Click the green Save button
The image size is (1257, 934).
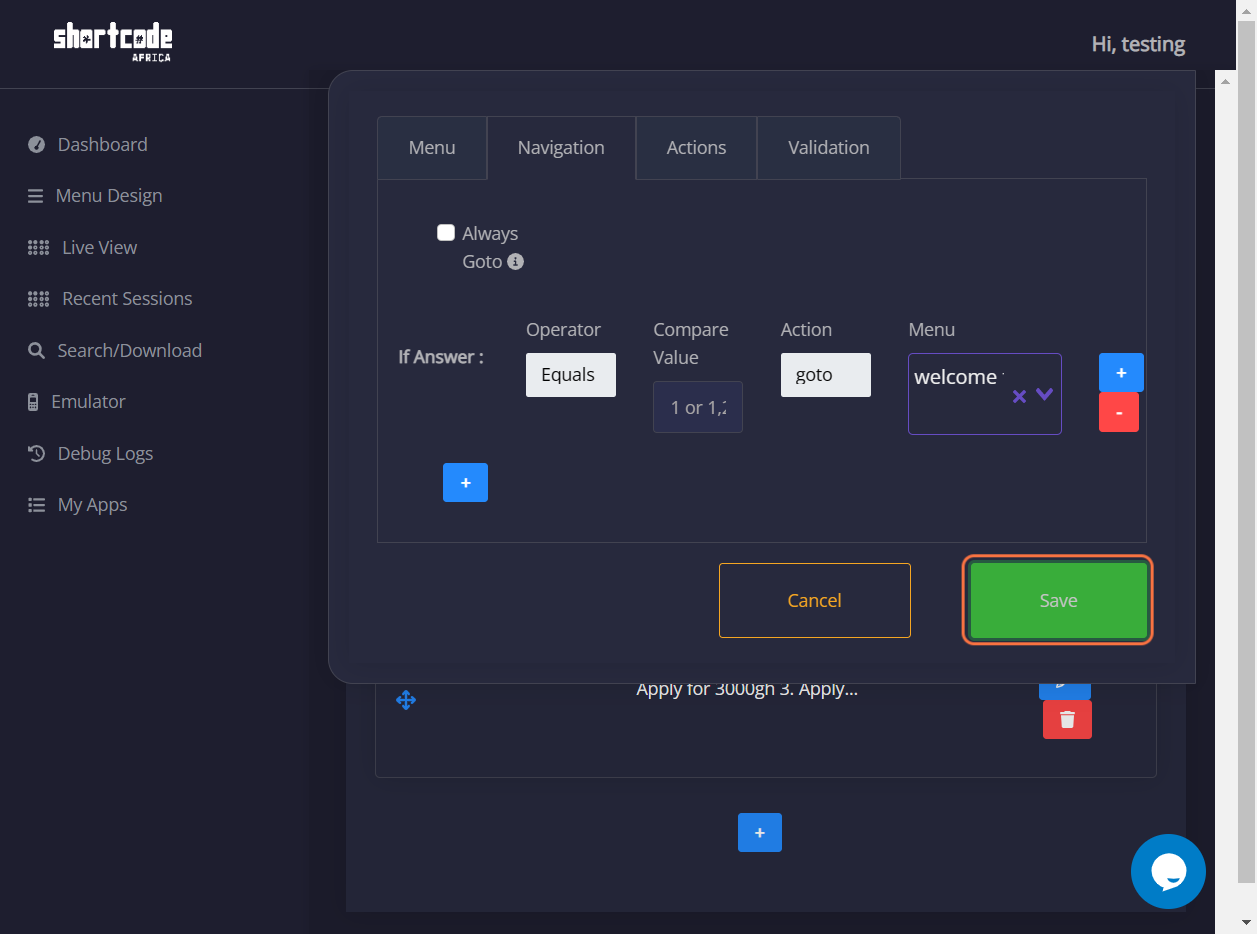click(x=1058, y=600)
